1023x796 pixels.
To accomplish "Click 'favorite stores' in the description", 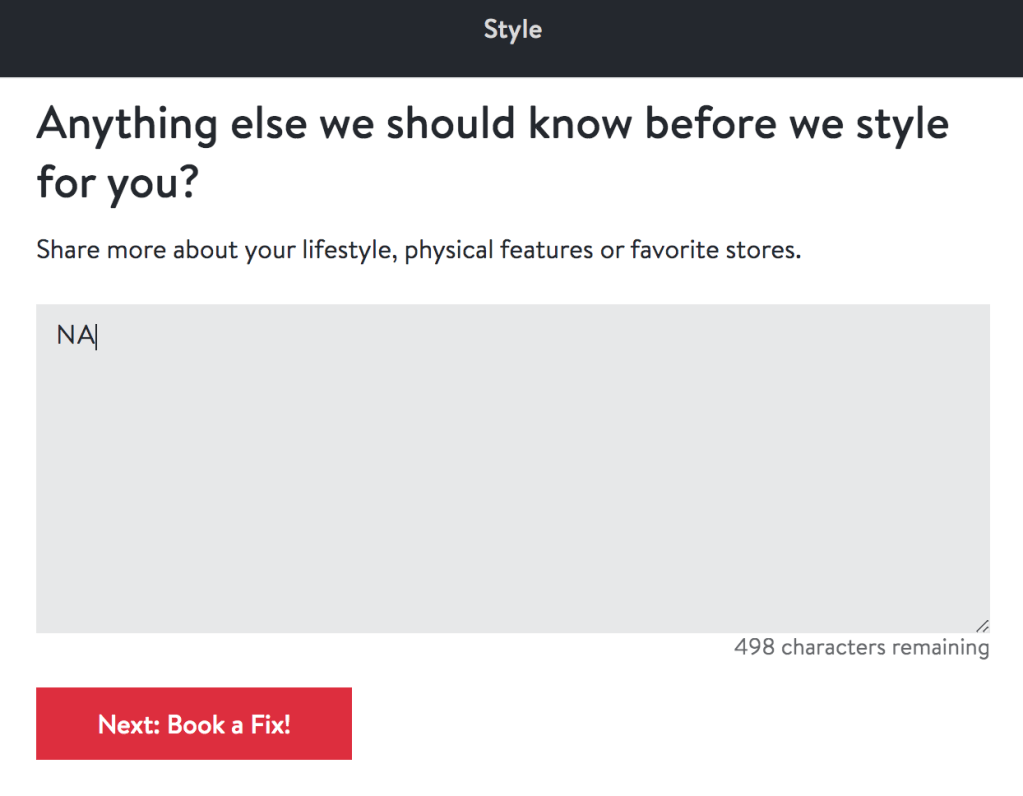I will 714,250.
